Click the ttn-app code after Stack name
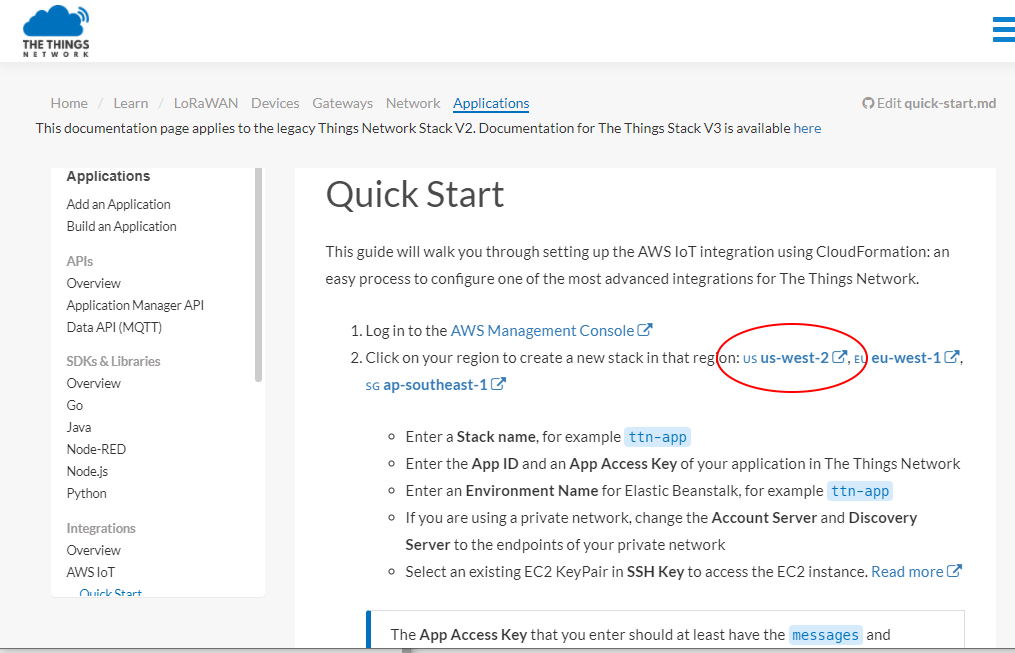1015x653 pixels. [658, 437]
